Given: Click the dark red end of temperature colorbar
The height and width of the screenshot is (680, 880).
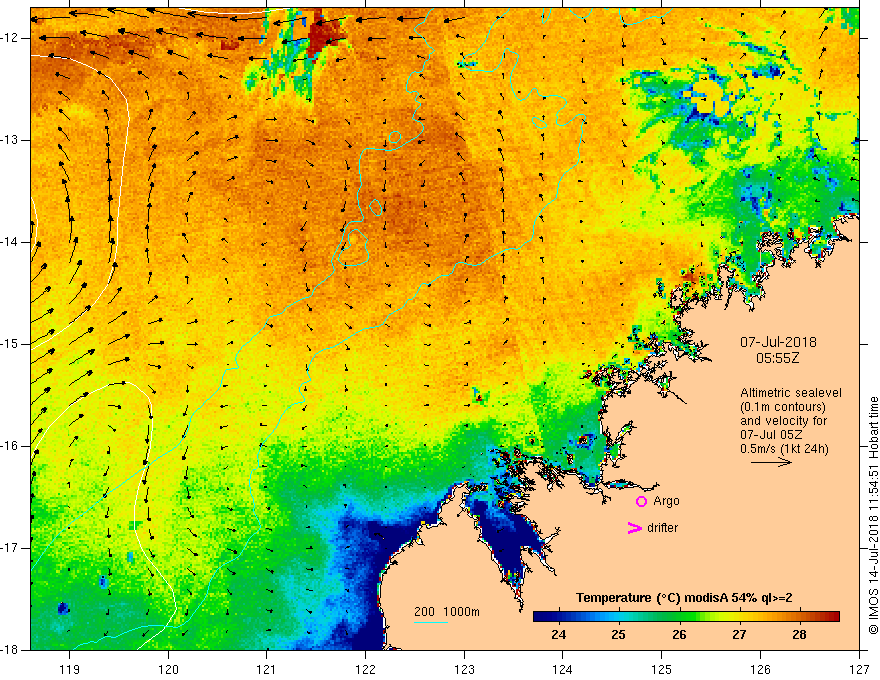Looking at the screenshot, I should point(833,617).
